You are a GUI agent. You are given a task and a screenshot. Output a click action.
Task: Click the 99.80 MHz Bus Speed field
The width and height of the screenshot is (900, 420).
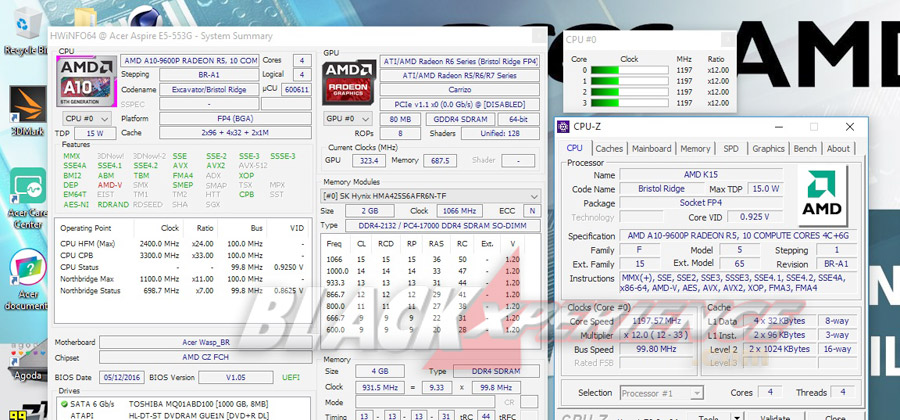pyautogui.click(x=656, y=349)
